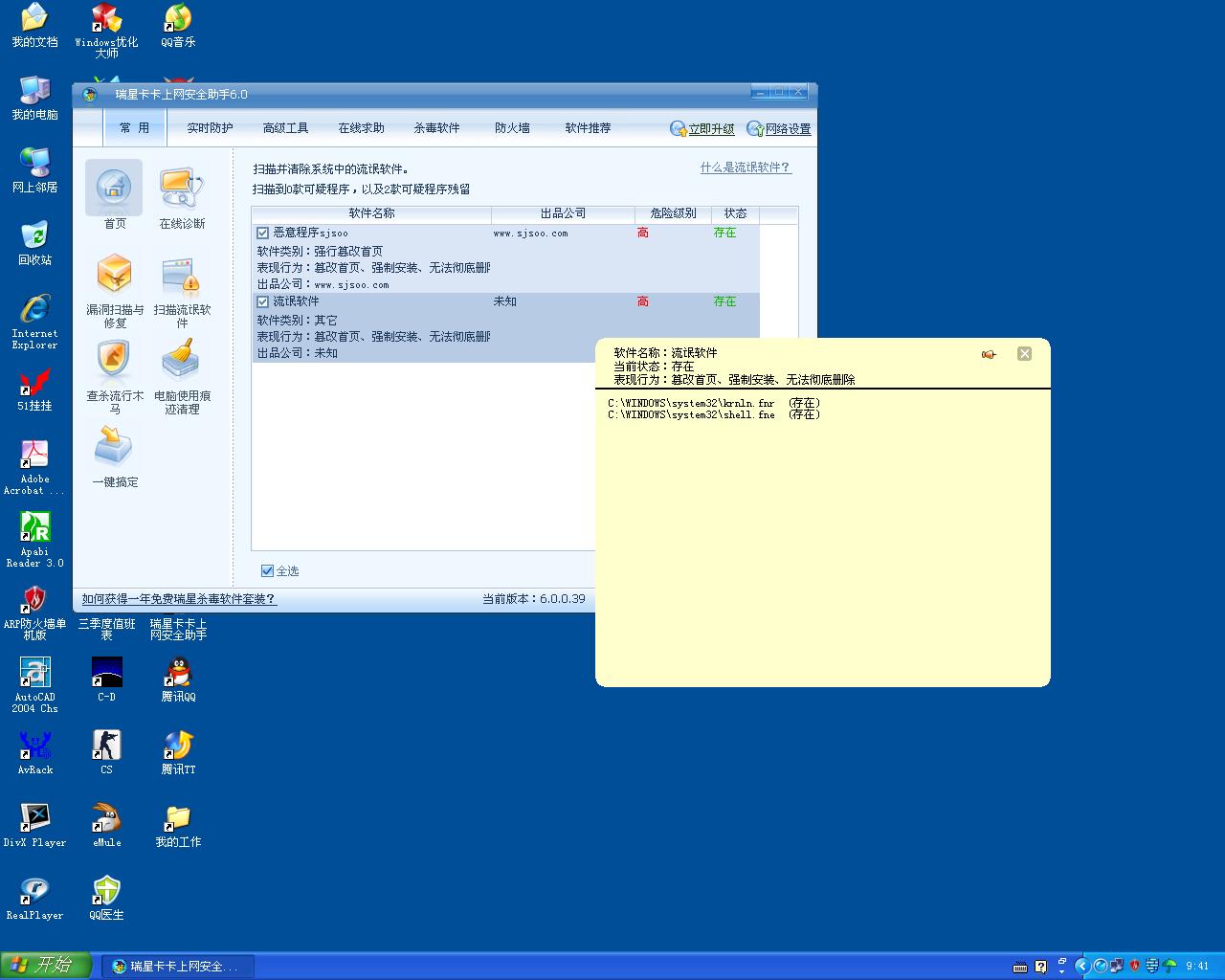The image size is (1225, 980).
Task: Uncheck the 恶意程序sjsoo checkbox
Action: point(262,233)
